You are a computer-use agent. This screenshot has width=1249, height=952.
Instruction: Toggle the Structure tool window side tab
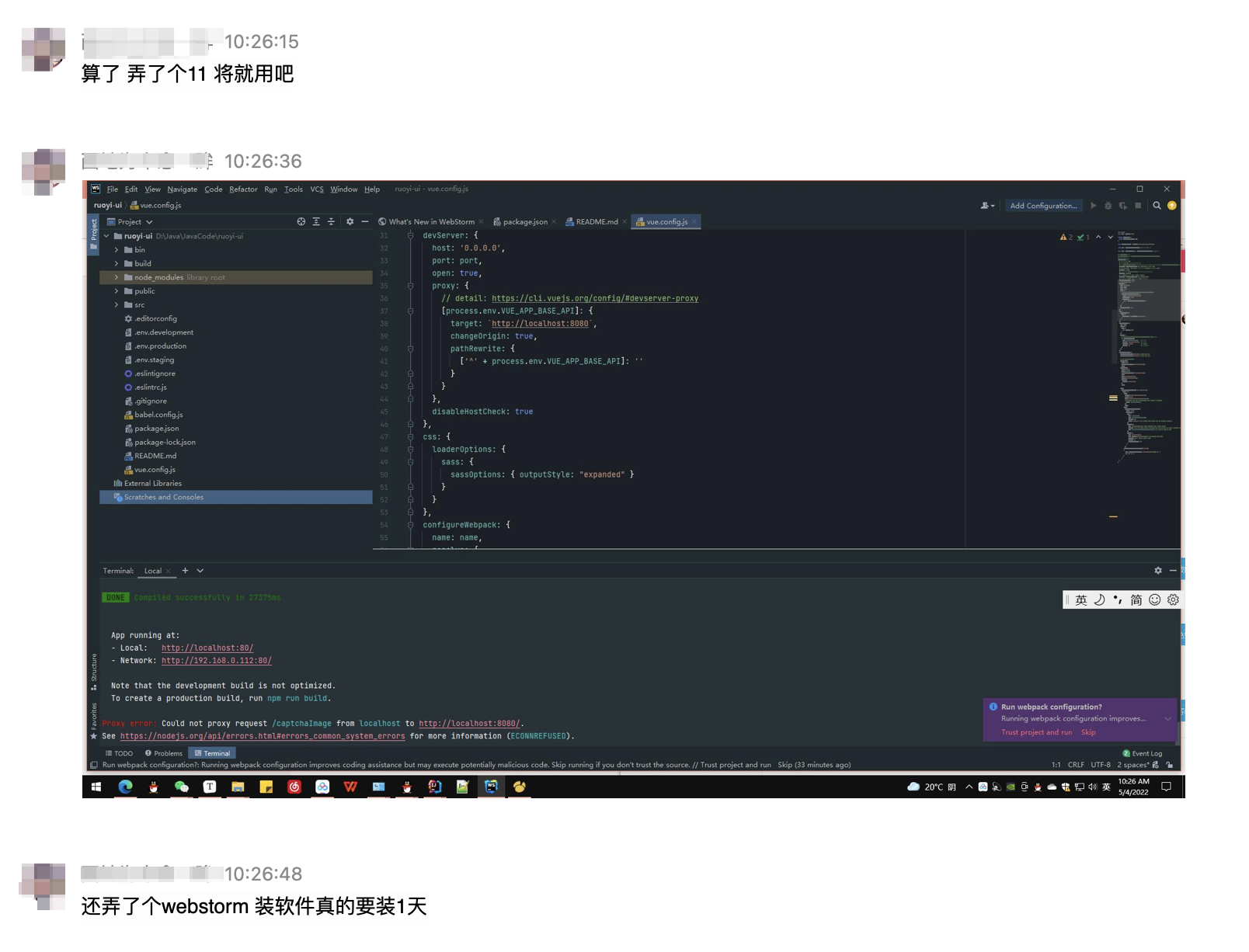pyautogui.click(x=94, y=669)
